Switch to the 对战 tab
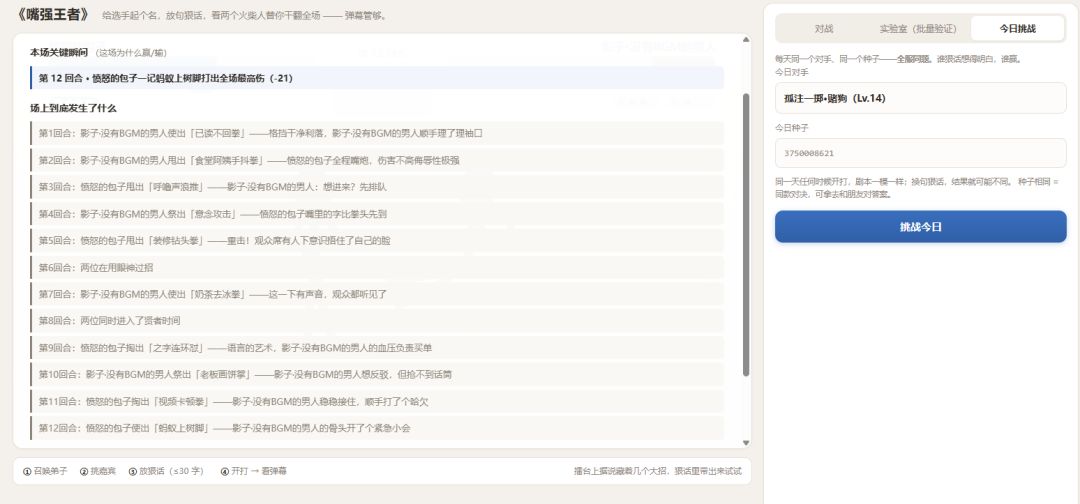 [823, 29]
